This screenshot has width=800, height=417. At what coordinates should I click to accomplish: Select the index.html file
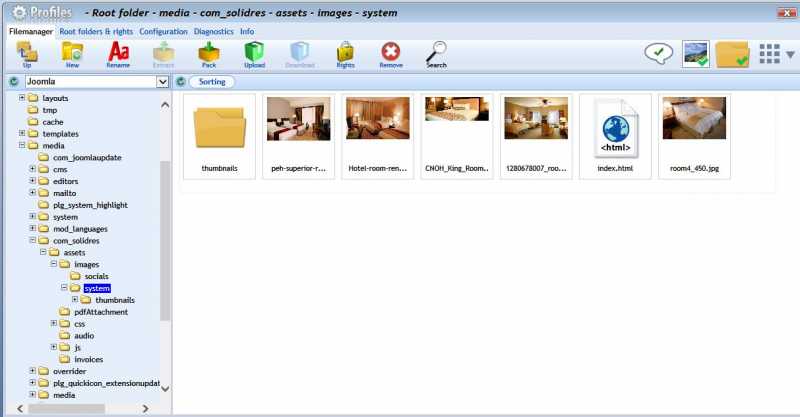[x=615, y=136]
